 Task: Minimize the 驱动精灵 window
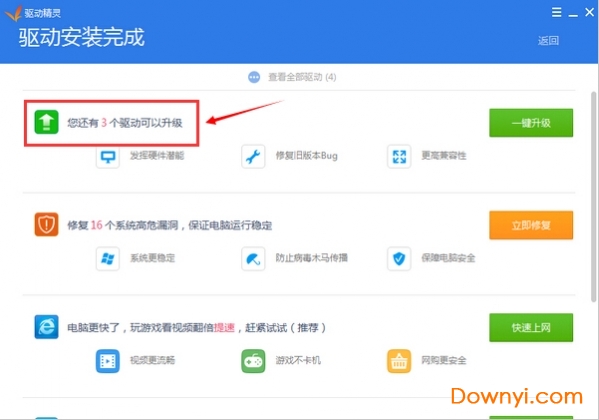coord(573,15)
